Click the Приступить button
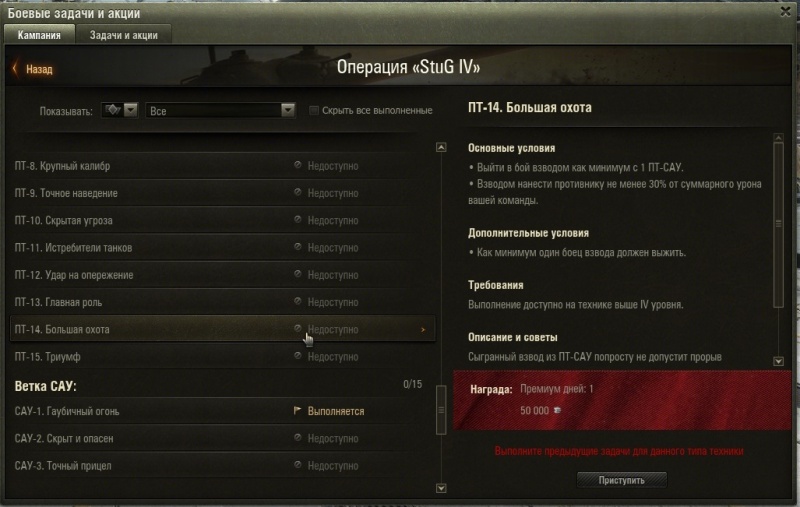Screen dimensions: 800x507 621,480
